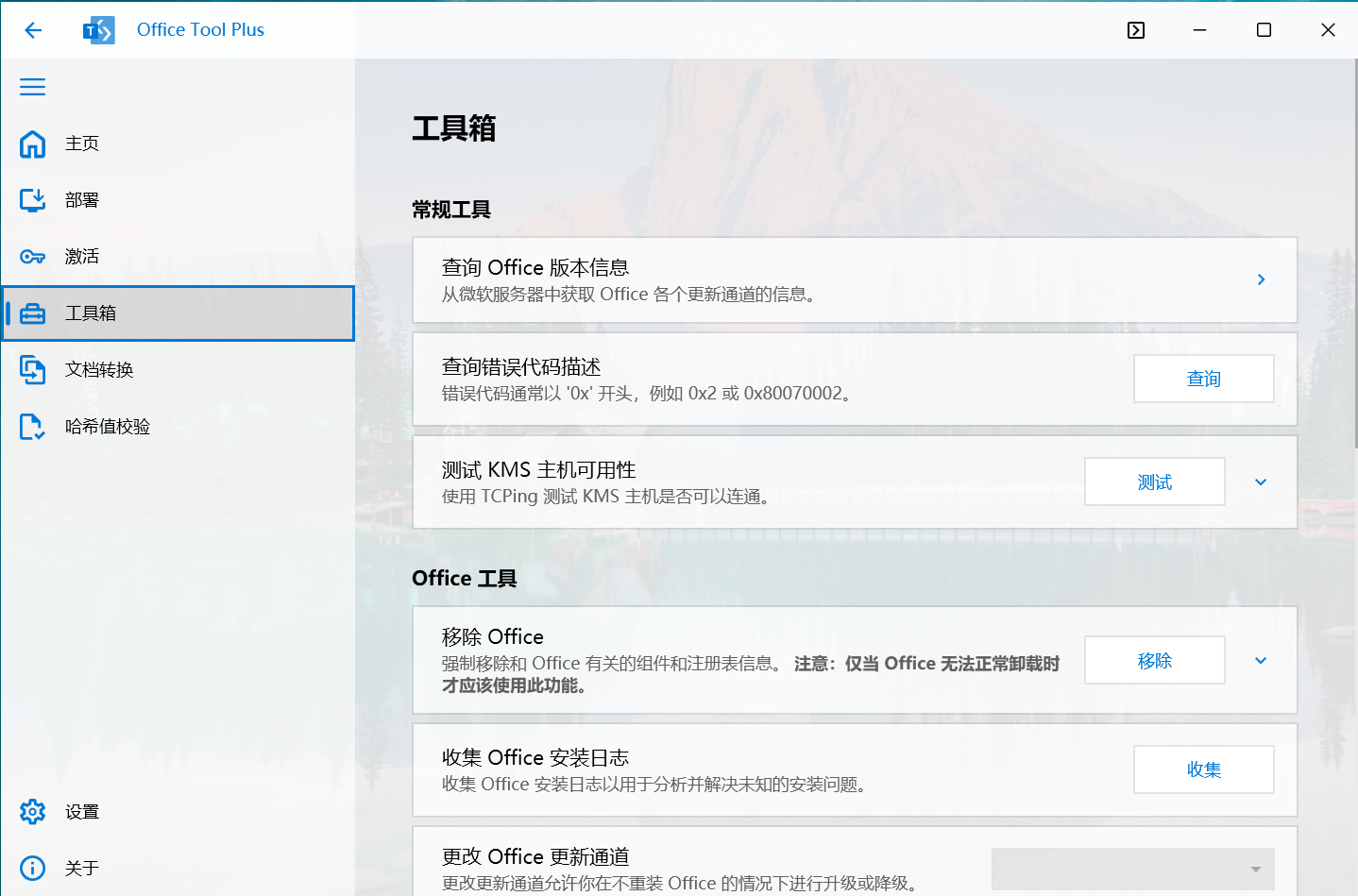1358x896 pixels.
Task: Click the 设置 gear icon
Action: point(33,812)
